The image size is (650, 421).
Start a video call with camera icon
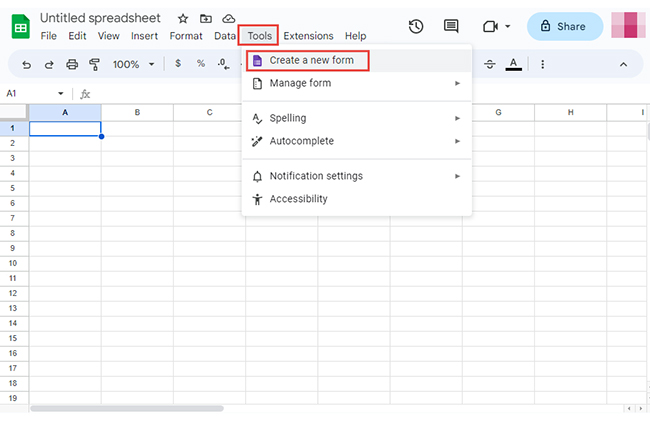coord(490,27)
